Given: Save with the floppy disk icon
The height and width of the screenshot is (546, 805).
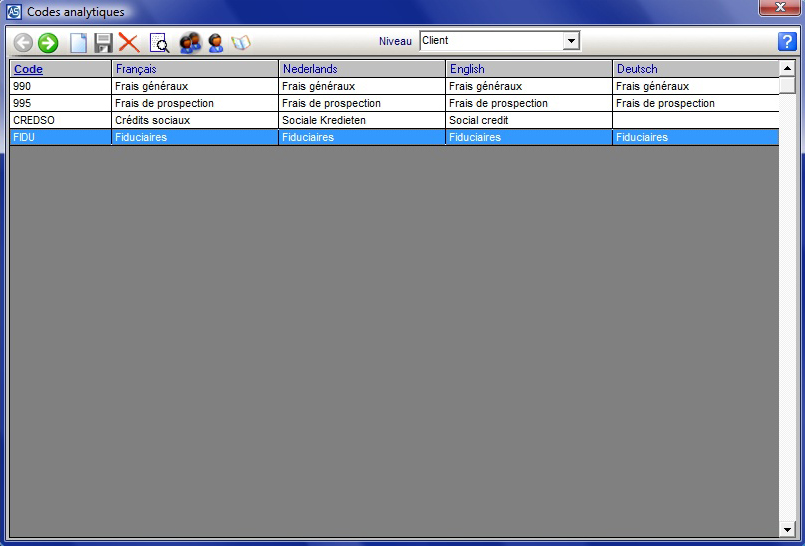Looking at the screenshot, I should click(103, 43).
